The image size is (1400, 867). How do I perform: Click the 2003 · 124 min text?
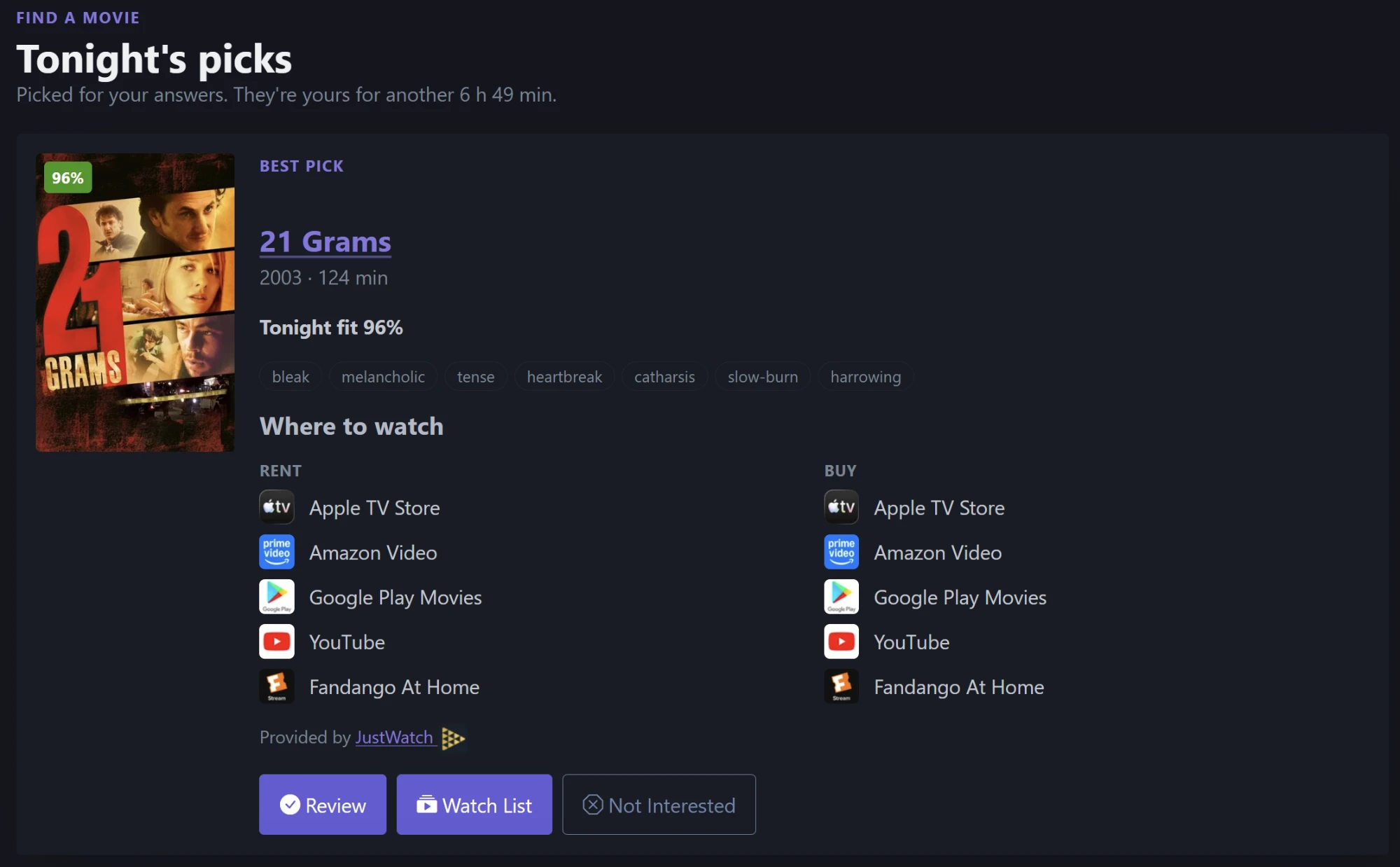point(323,278)
